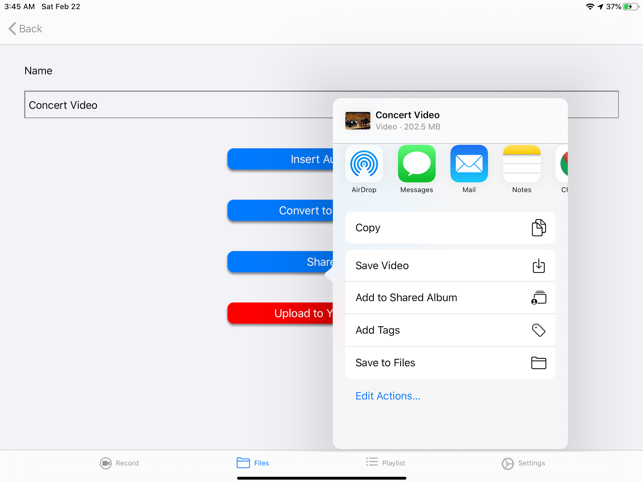Tap the Wi-Fi status icon
Viewport: 643px width, 482px height.
coord(590,7)
